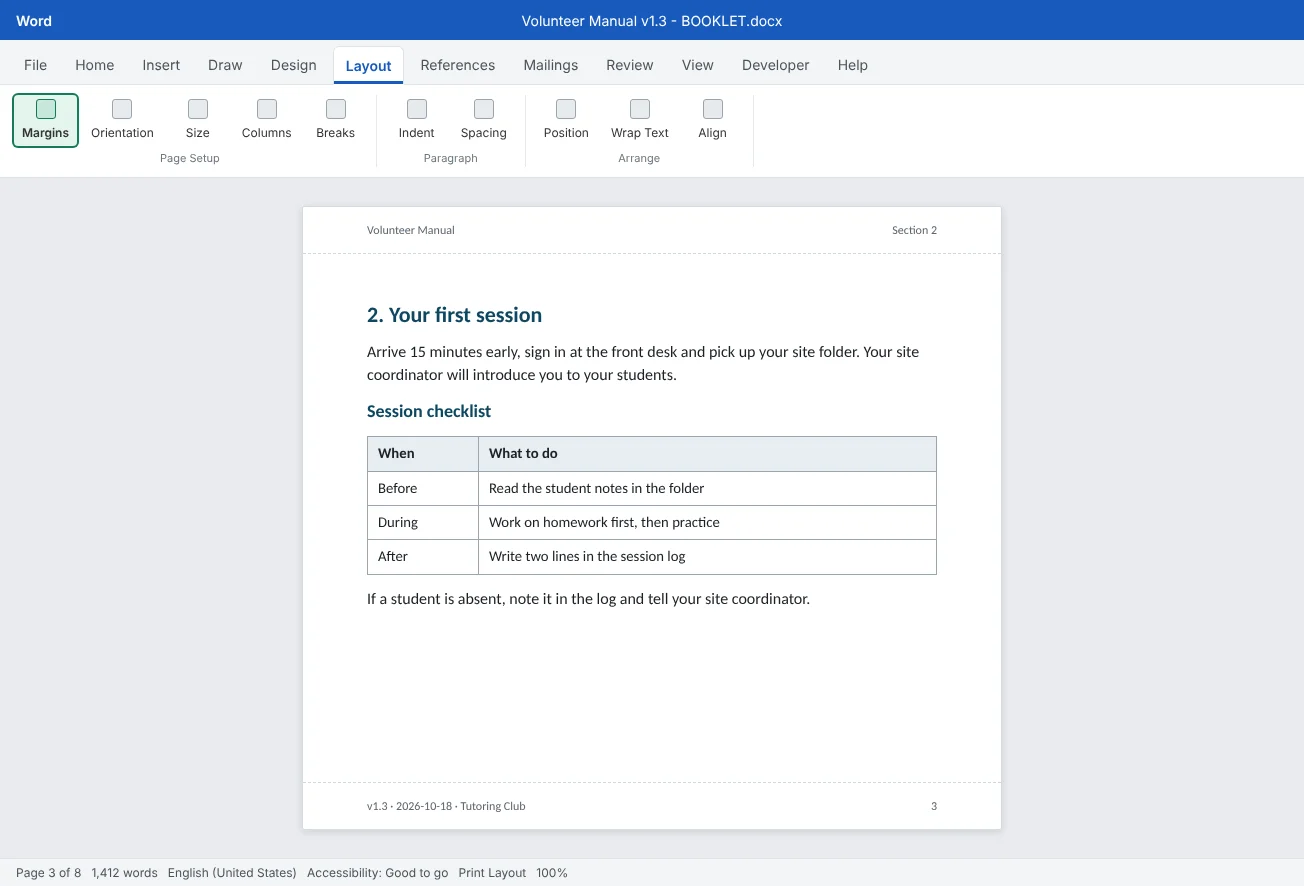Image resolution: width=1304 pixels, height=886 pixels.
Task: Click the 'Section 2' header text
Action: pyautogui.click(x=914, y=230)
